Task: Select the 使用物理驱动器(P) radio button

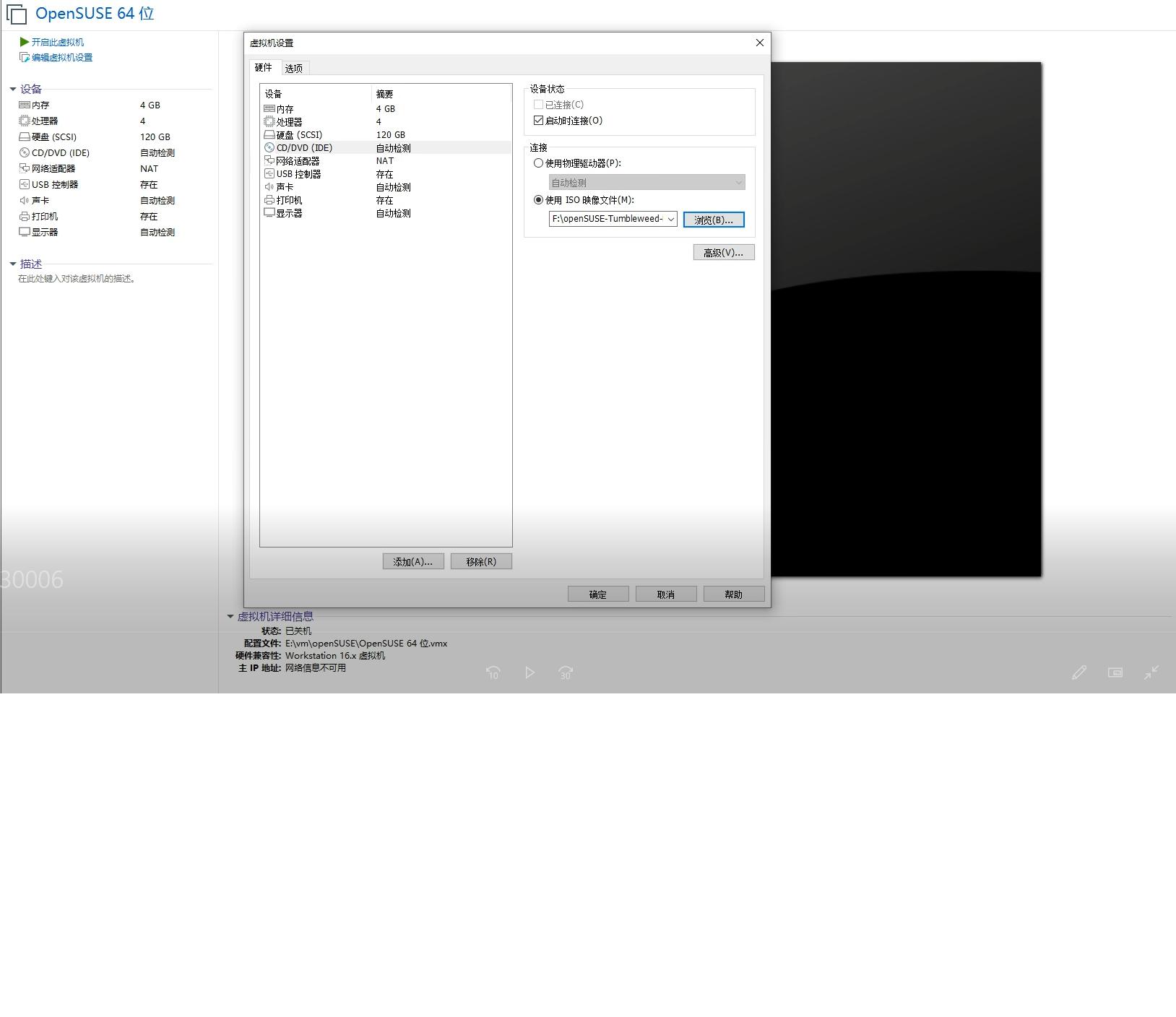Action: 538,163
